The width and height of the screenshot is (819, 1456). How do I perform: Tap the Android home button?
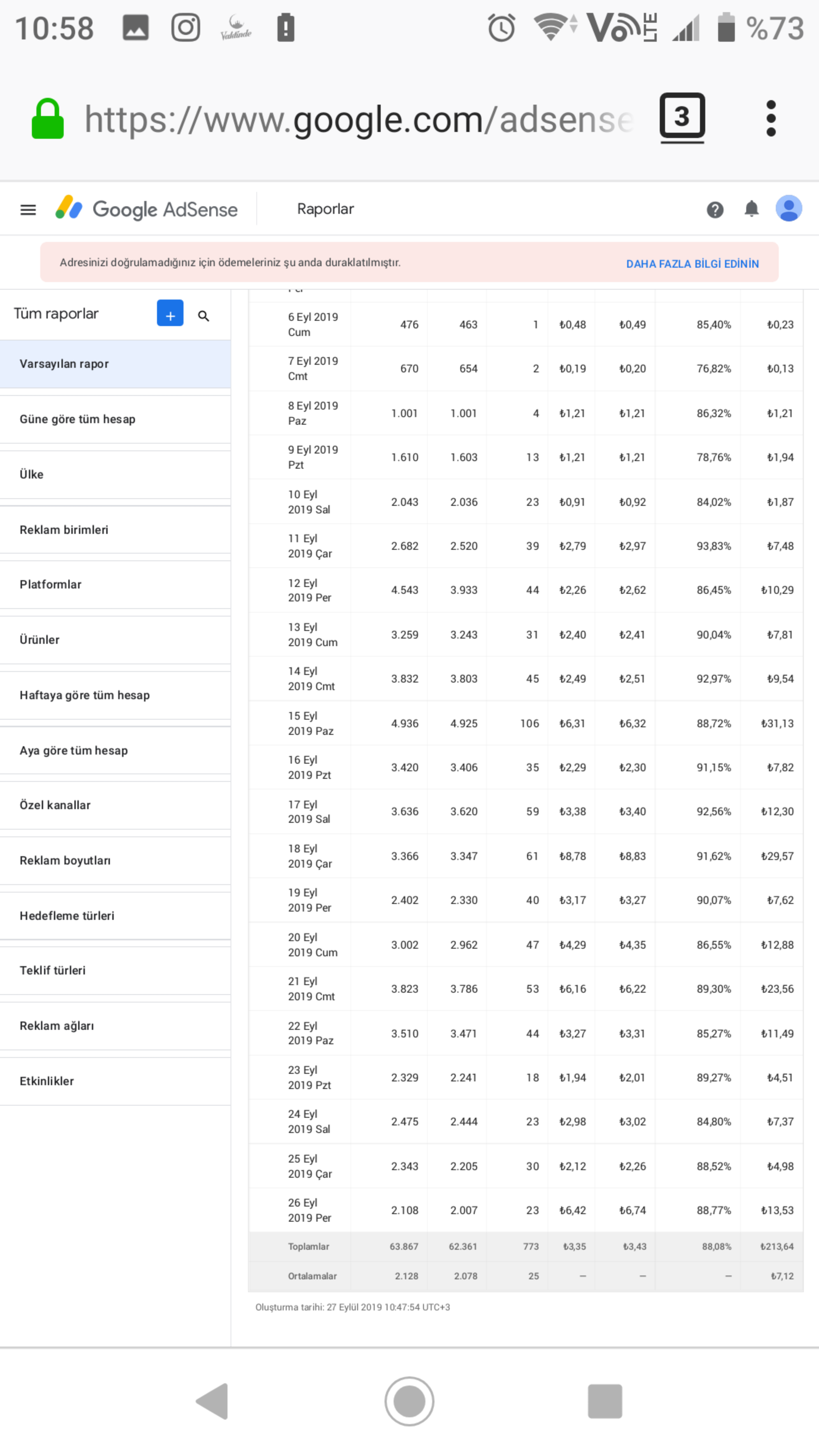409,1401
